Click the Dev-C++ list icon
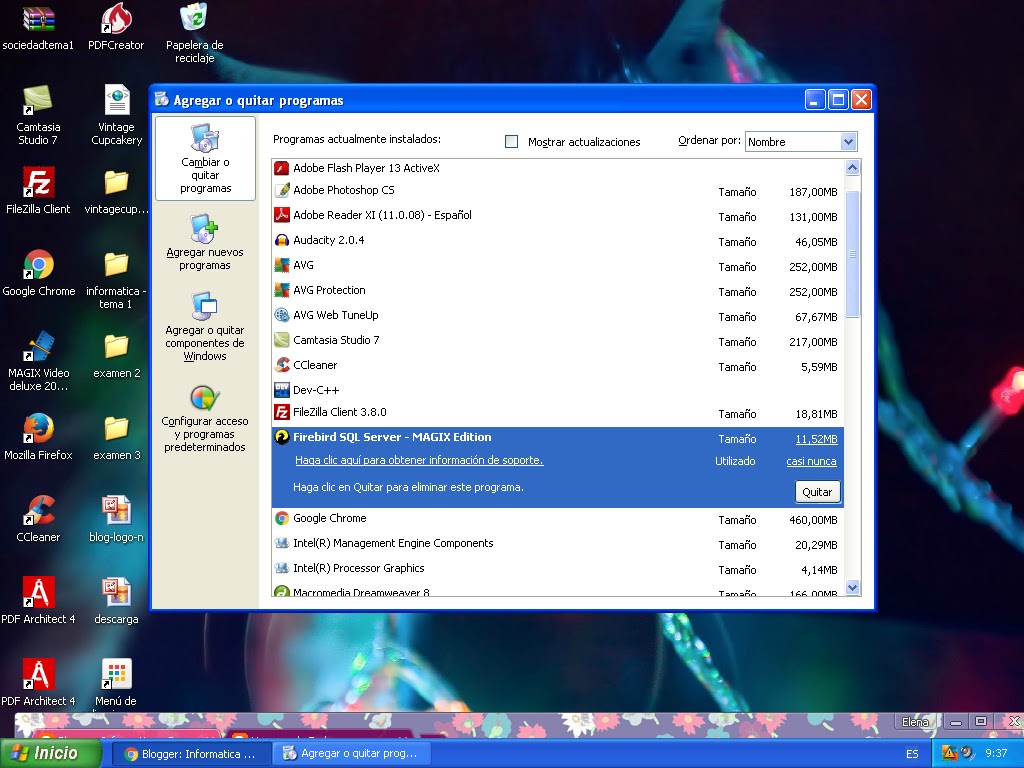 pos(281,390)
